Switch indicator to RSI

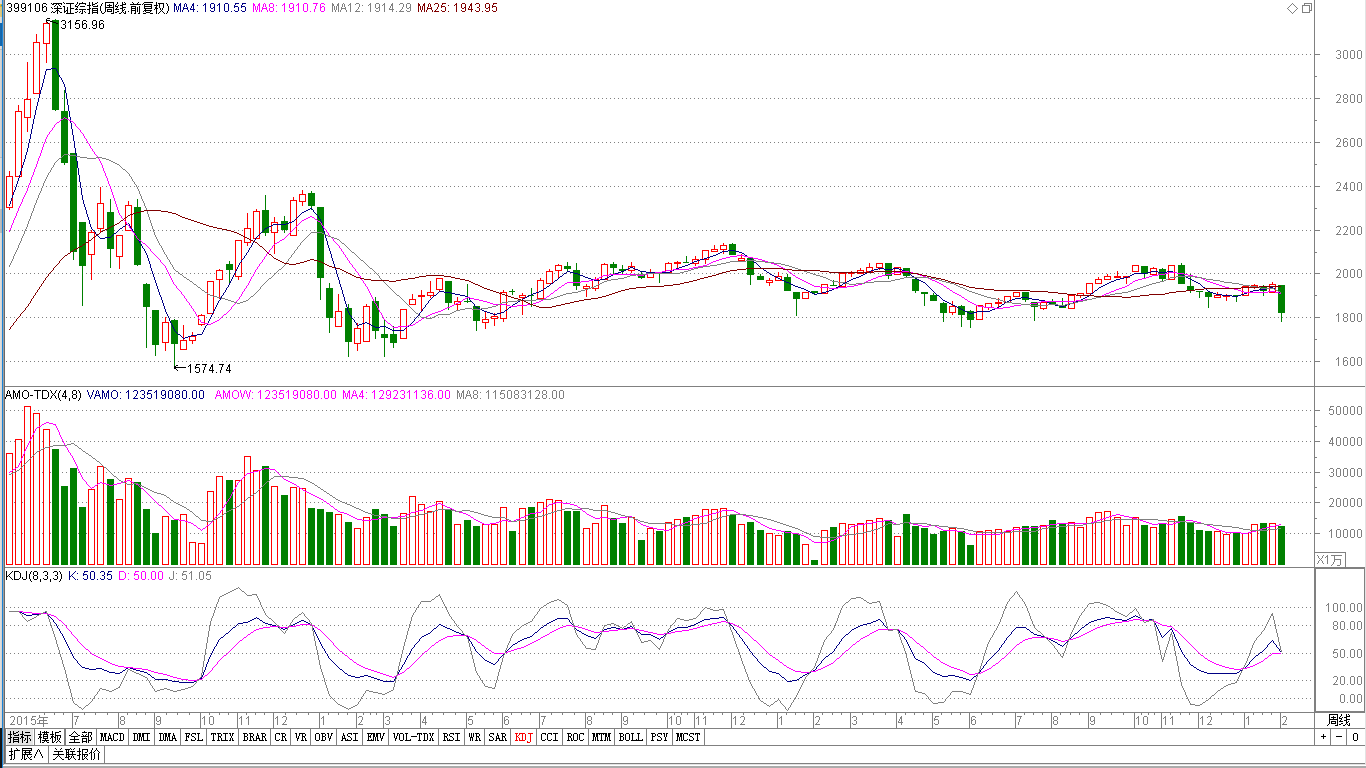[452, 737]
